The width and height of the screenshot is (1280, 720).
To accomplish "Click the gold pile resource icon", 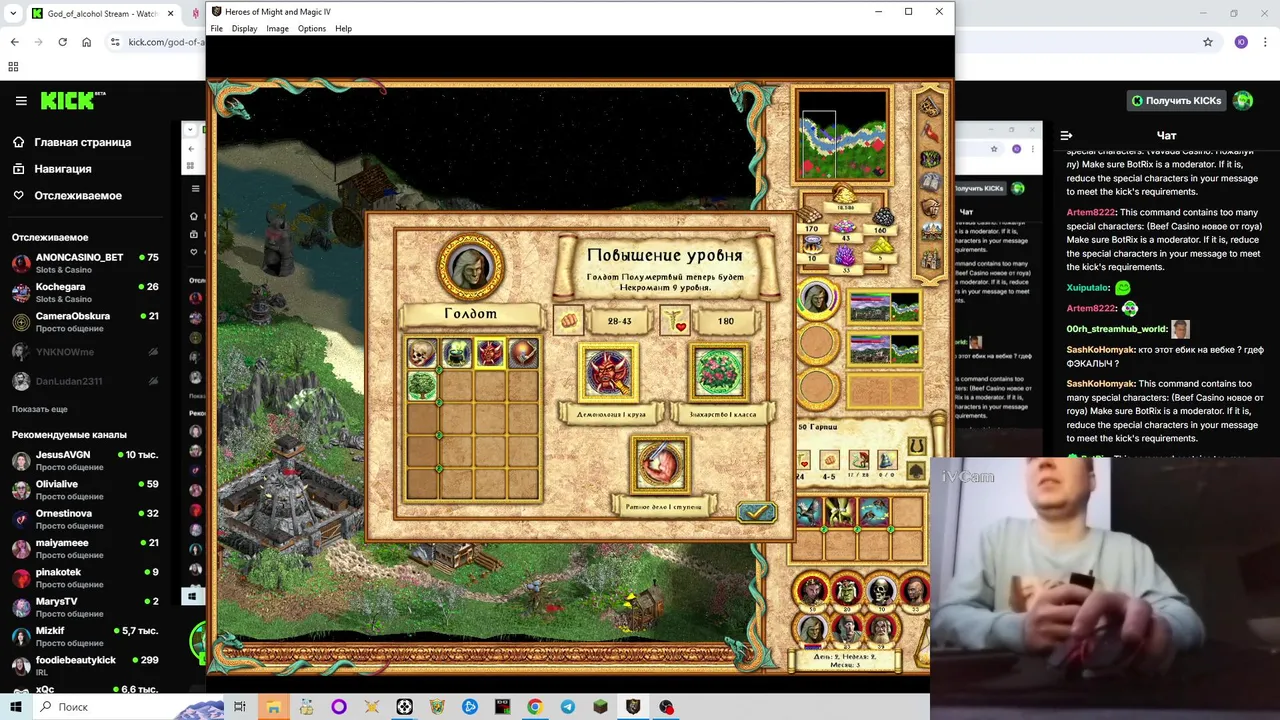I will (845, 194).
